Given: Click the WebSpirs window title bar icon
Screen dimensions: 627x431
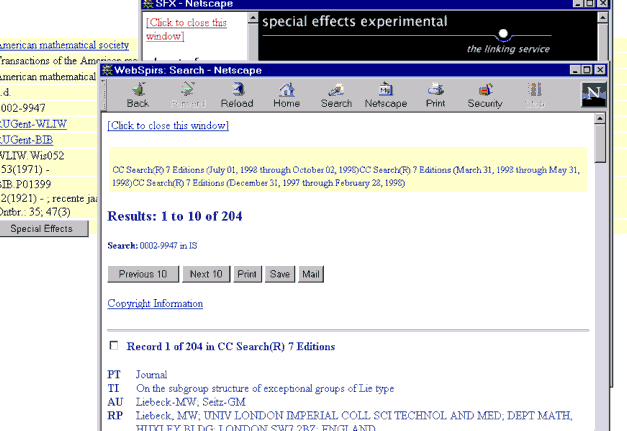Looking at the screenshot, I should 107,70.
